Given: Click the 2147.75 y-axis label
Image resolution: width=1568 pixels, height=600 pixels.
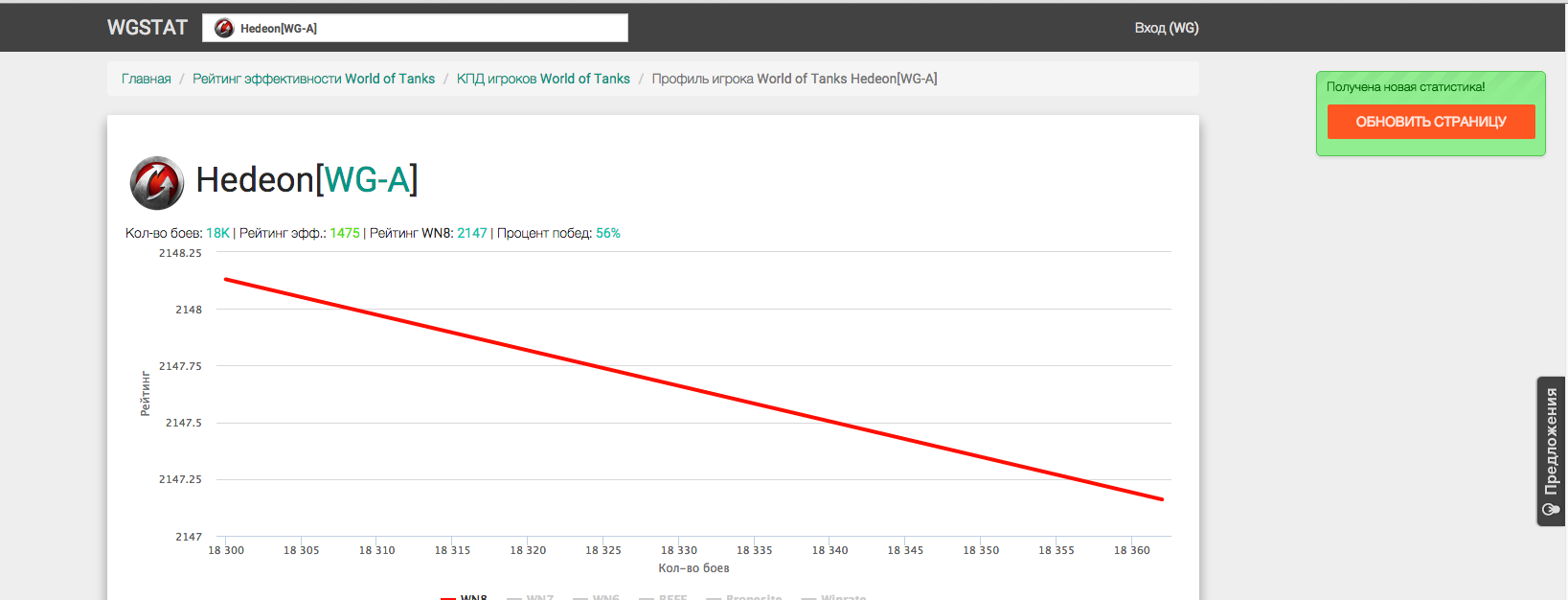Looking at the screenshot, I should pyautogui.click(x=180, y=366).
